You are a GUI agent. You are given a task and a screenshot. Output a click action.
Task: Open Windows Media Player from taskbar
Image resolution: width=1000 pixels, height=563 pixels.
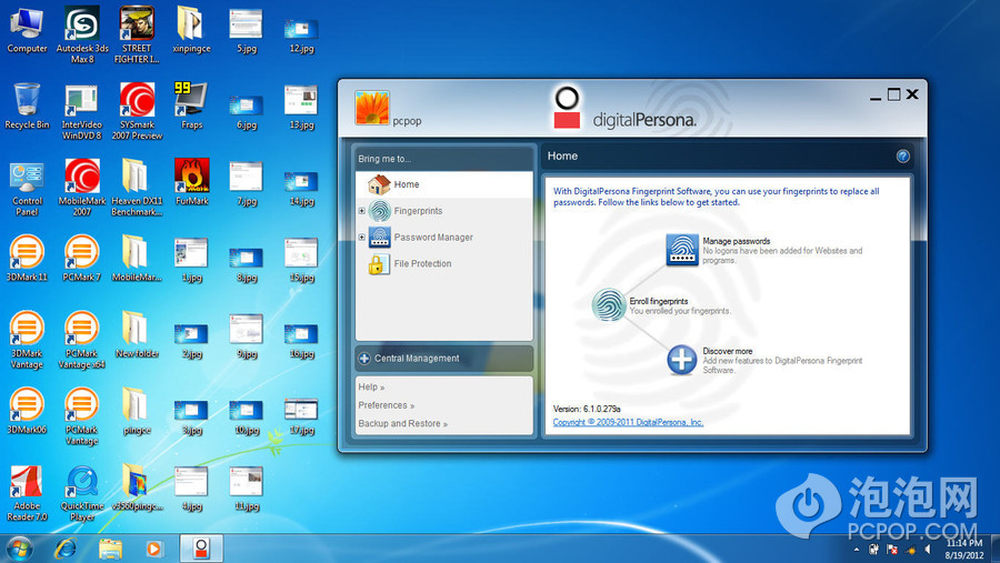click(x=154, y=548)
